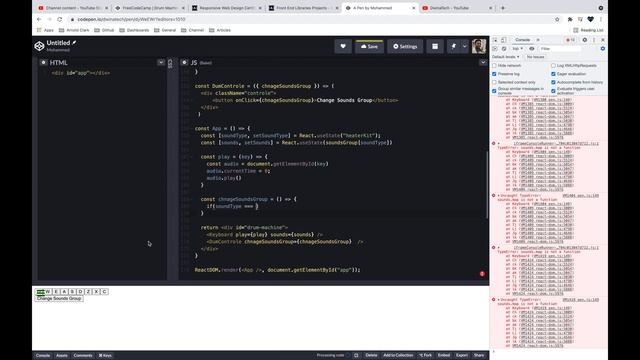Screen dimensions: 640x360
Task: Click Change Sounds Group preview button
Action: coord(59,298)
